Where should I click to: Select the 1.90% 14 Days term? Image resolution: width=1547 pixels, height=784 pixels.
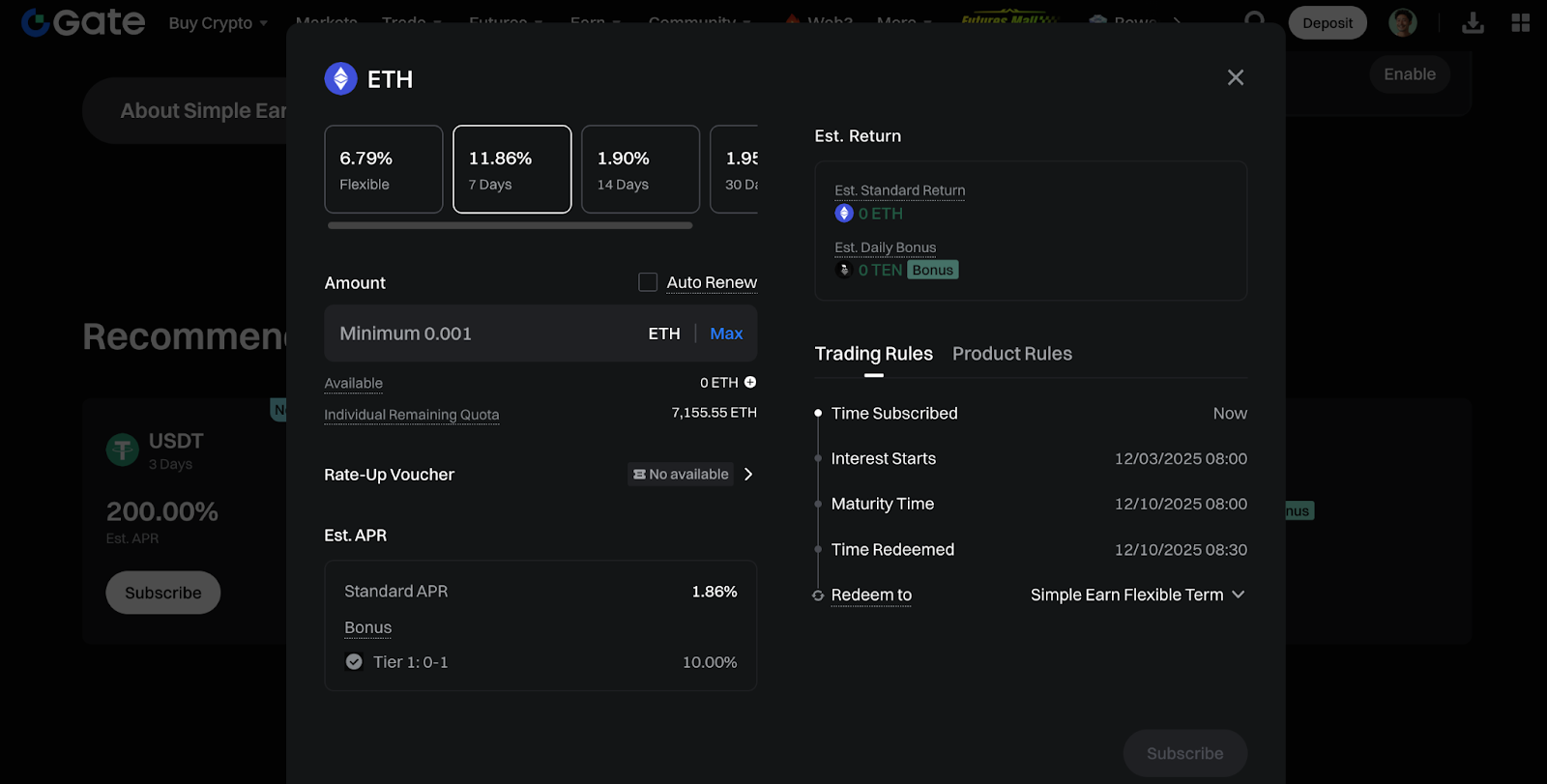coord(640,169)
